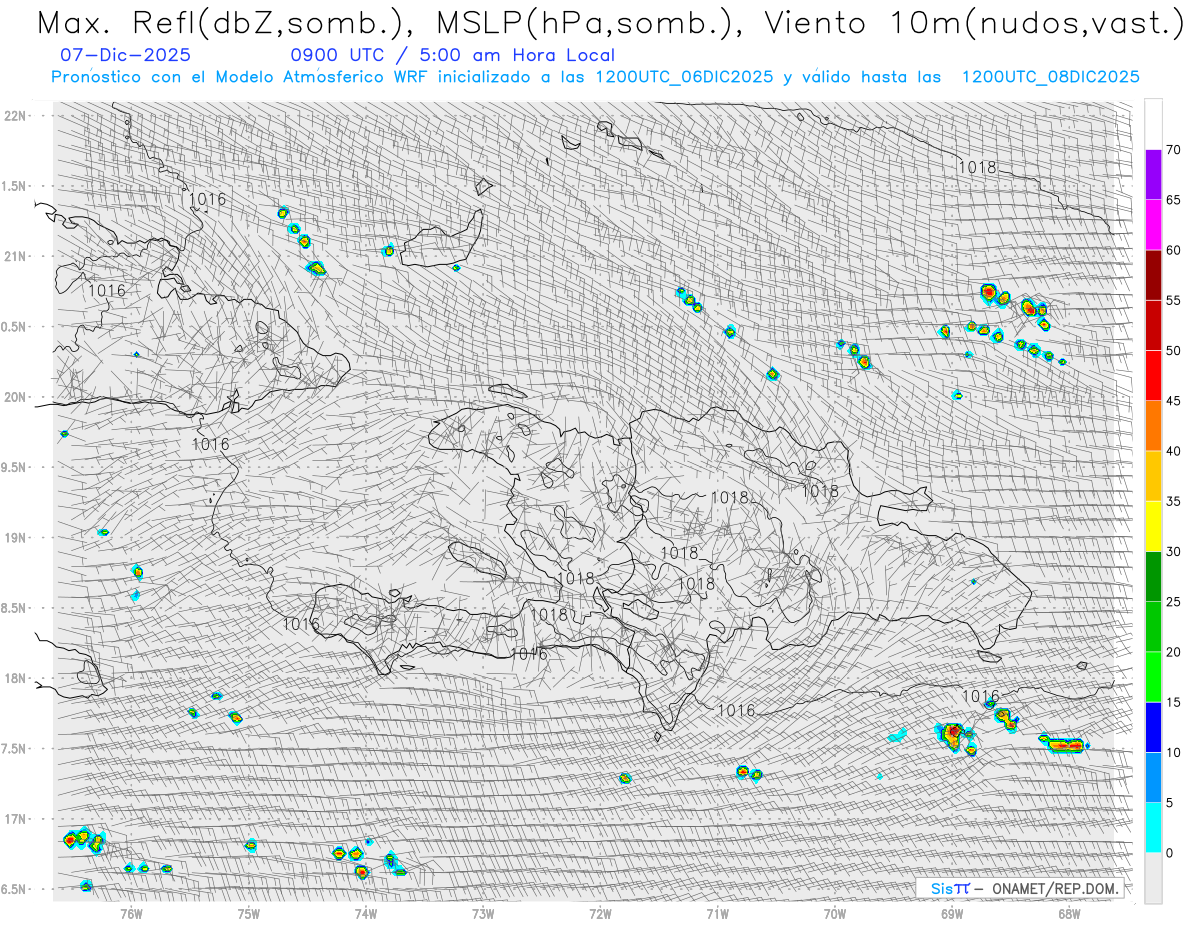Pick the dark blue 10–15 dBZ band
Image resolution: width=1200 pixels, height=927 pixels.
(1153, 727)
